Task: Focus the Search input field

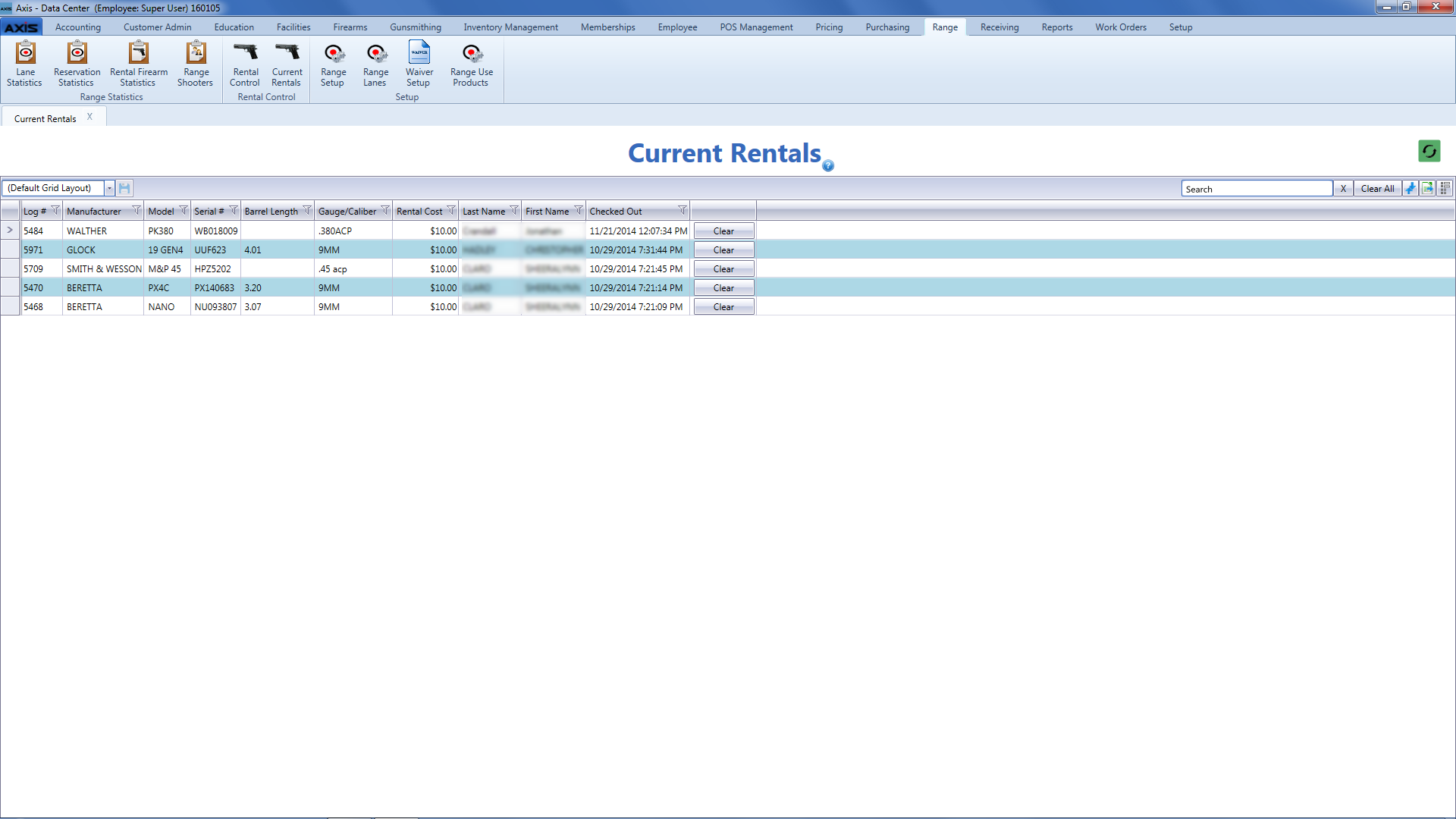Action: 1257,189
